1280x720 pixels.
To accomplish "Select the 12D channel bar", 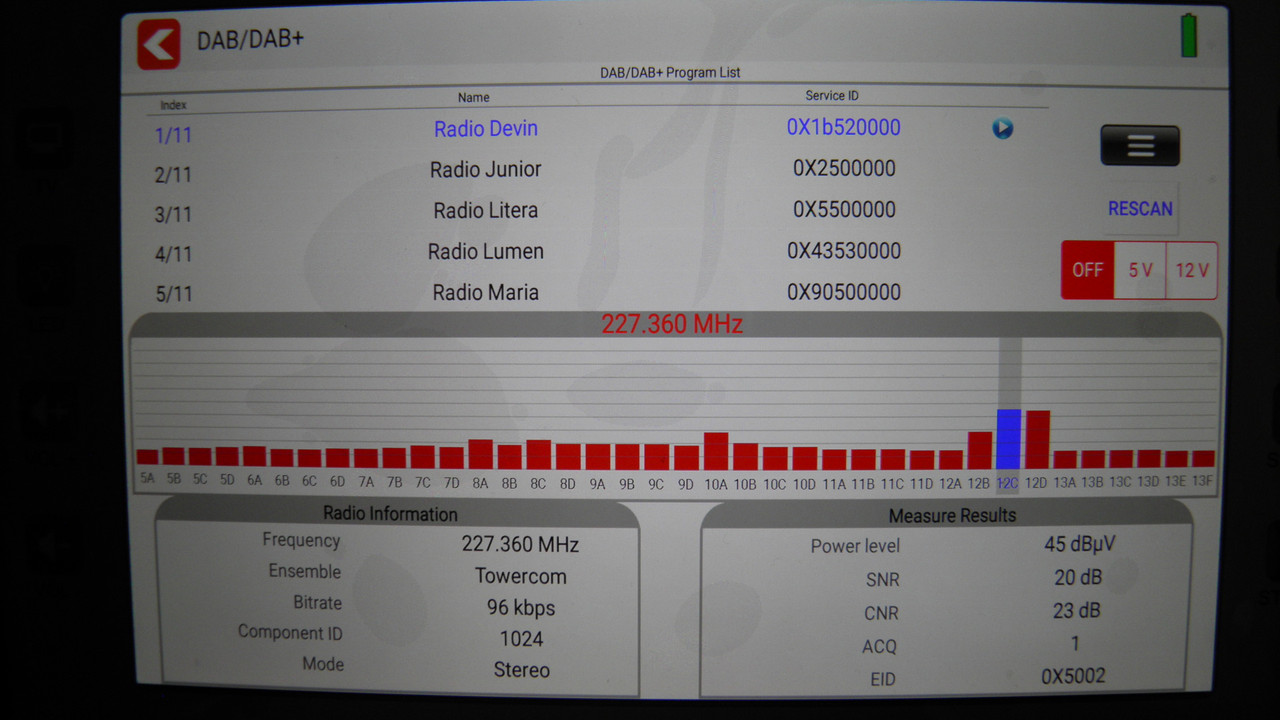I will [x=1037, y=440].
